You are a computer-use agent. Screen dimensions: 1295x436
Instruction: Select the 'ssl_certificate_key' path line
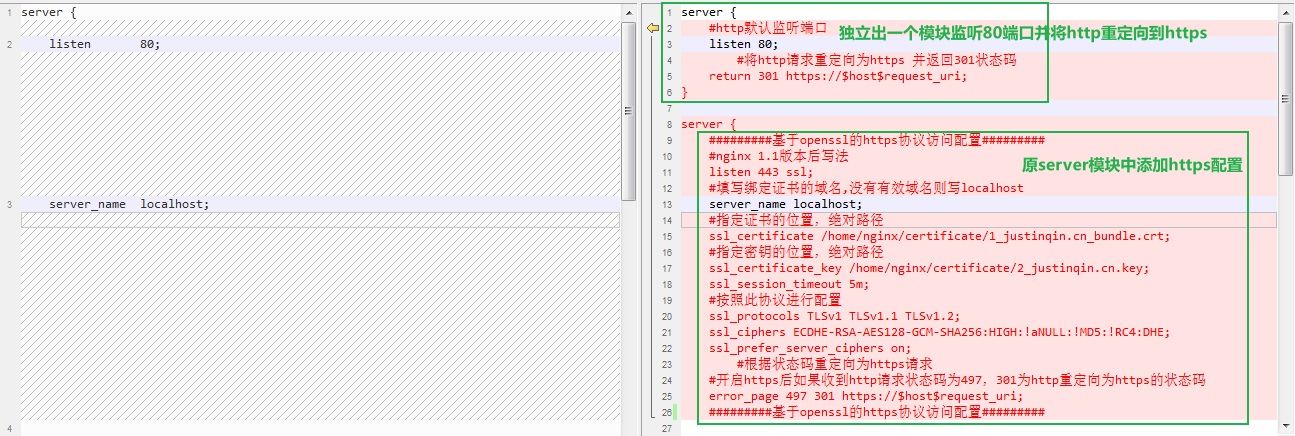coord(929,268)
